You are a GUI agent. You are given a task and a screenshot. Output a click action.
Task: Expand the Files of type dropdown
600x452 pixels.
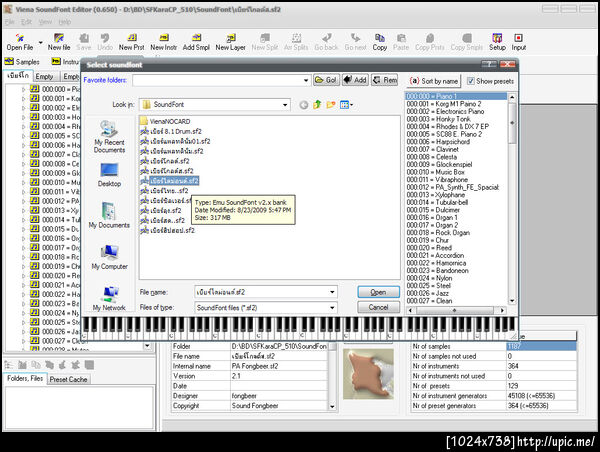point(332,307)
